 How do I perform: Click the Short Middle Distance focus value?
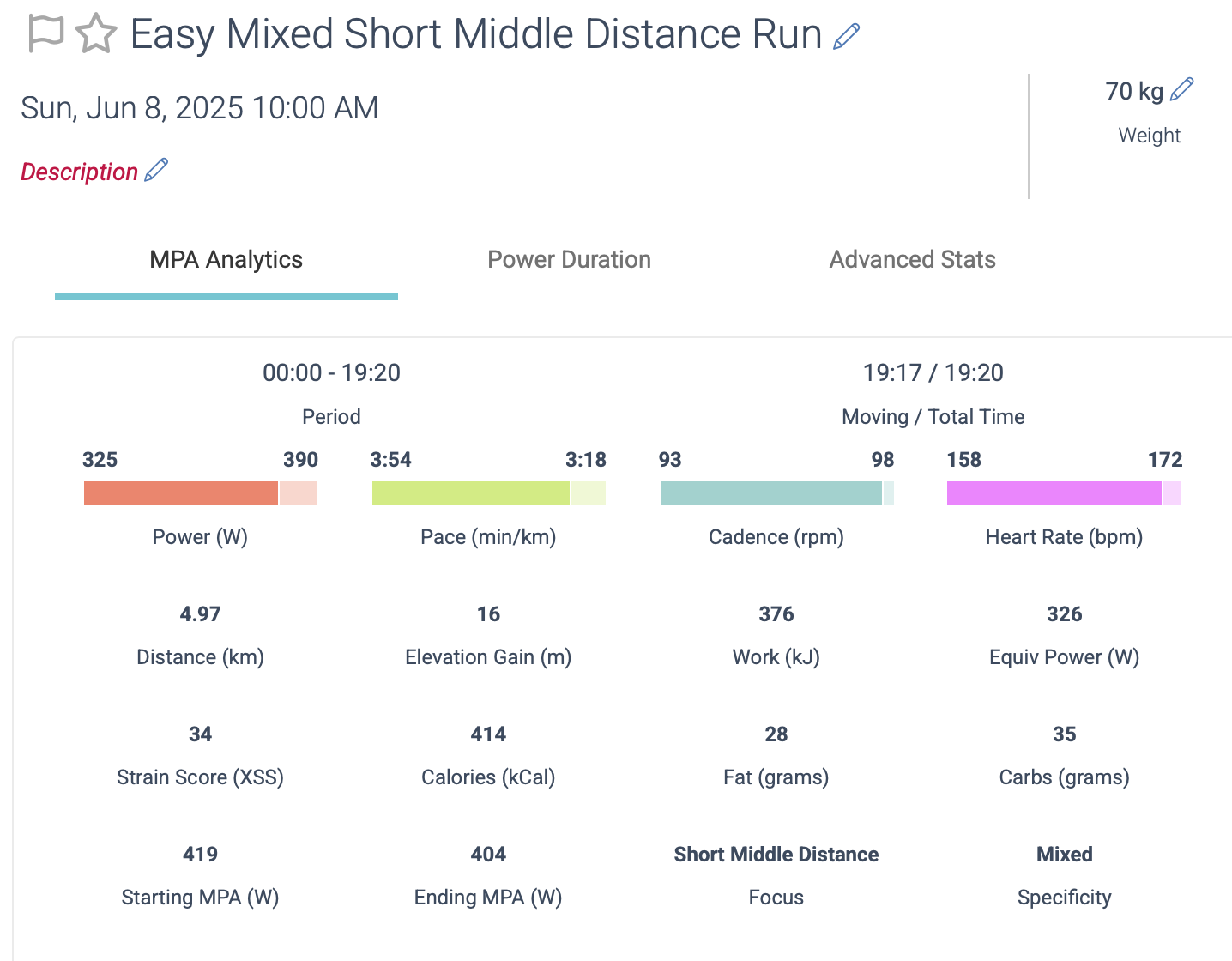(776, 855)
